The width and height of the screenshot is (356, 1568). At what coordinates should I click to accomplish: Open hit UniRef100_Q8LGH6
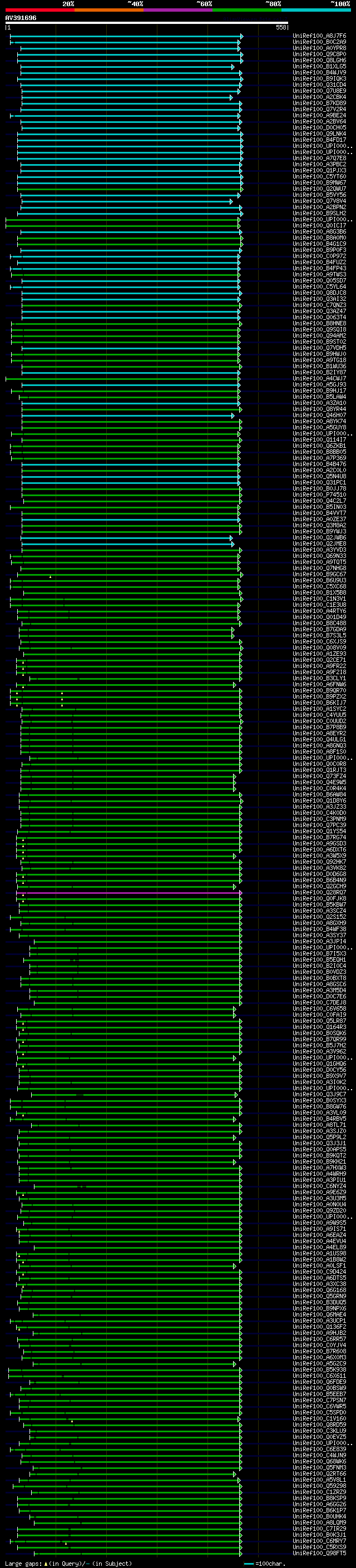[x=319, y=60]
